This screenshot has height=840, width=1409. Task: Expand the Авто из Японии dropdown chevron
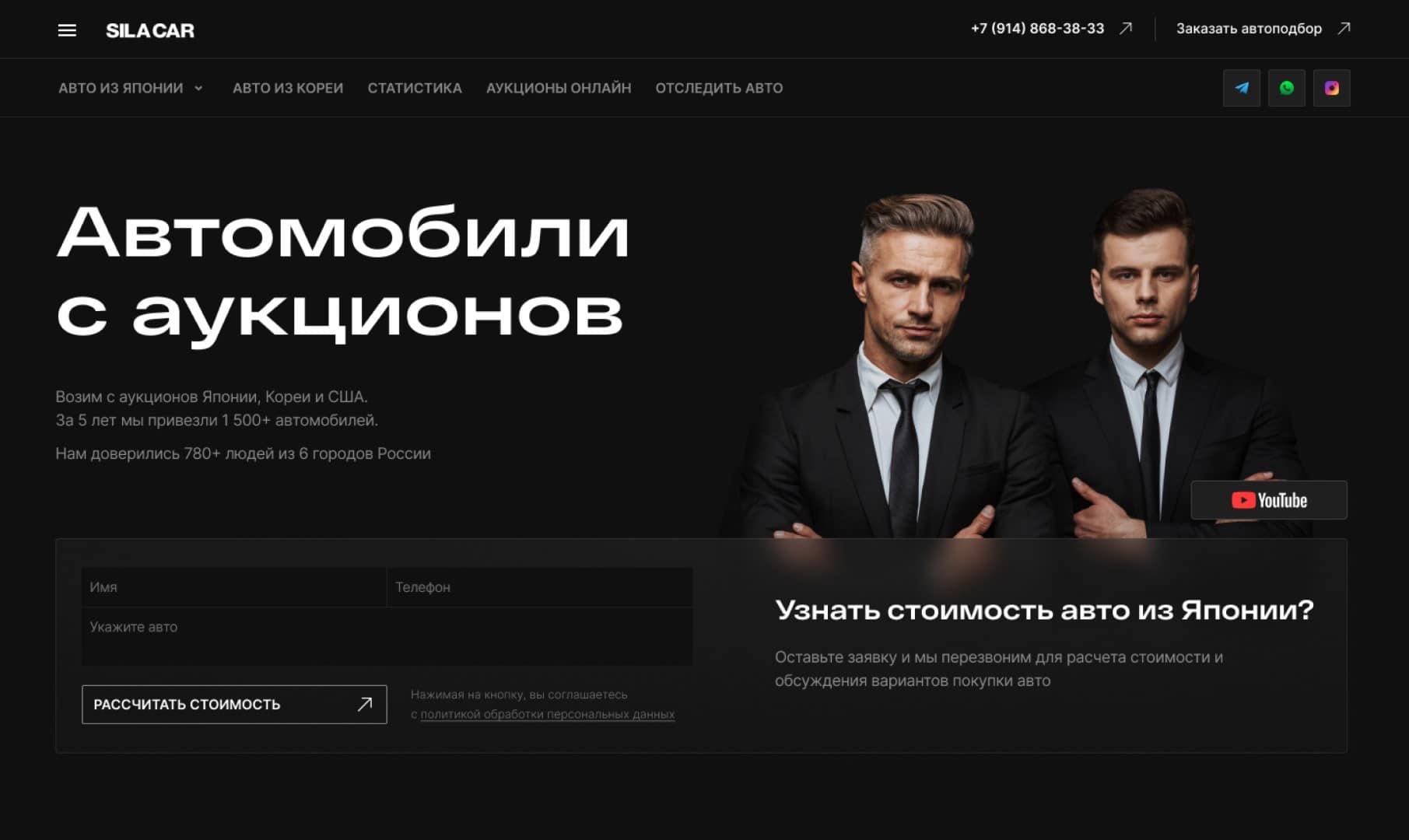(x=198, y=89)
